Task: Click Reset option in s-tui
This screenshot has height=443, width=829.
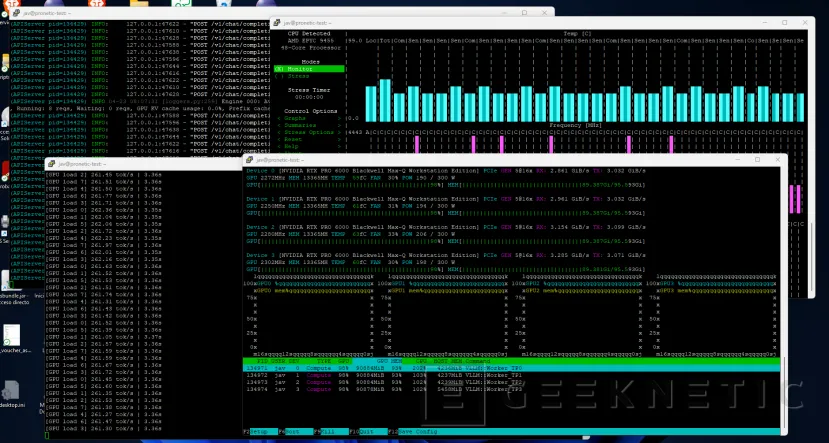Action: tap(309, 140)
